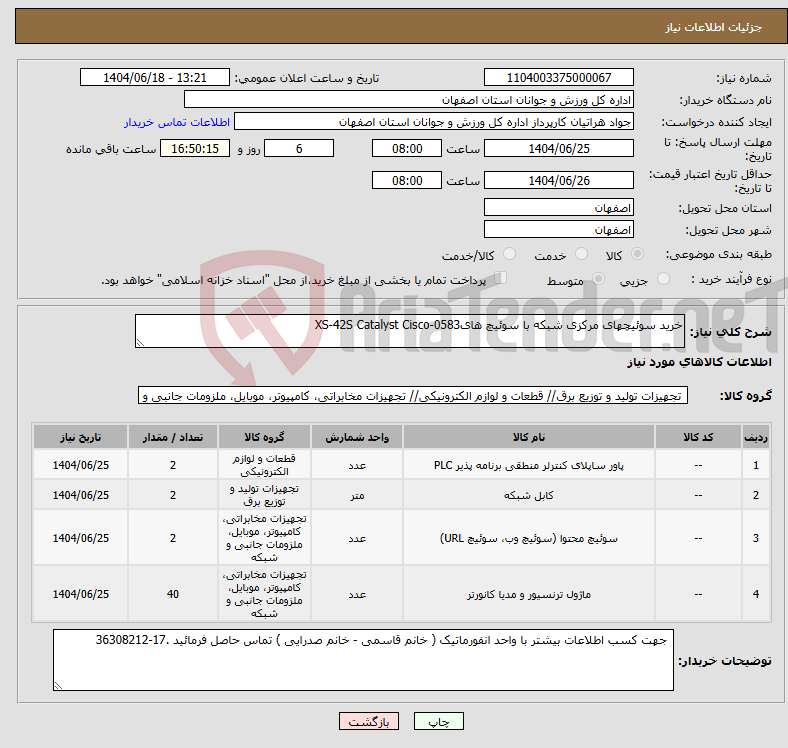This screenshot has height=748, width=788.
Task: Click the delivery province field اصفهان
Action: 558,207
